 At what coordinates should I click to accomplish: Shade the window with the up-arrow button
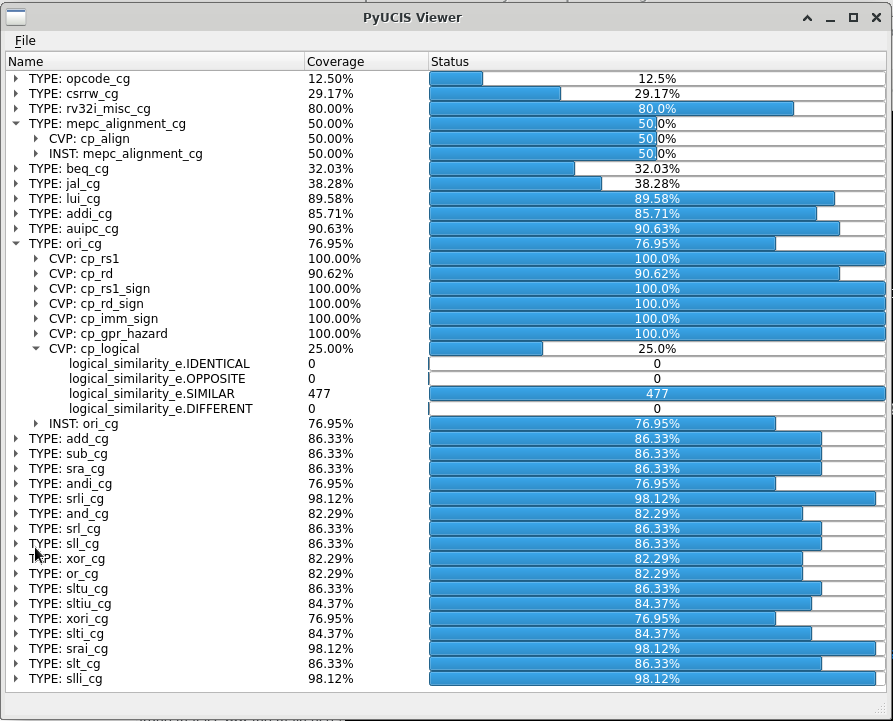(x=807, y=18)
